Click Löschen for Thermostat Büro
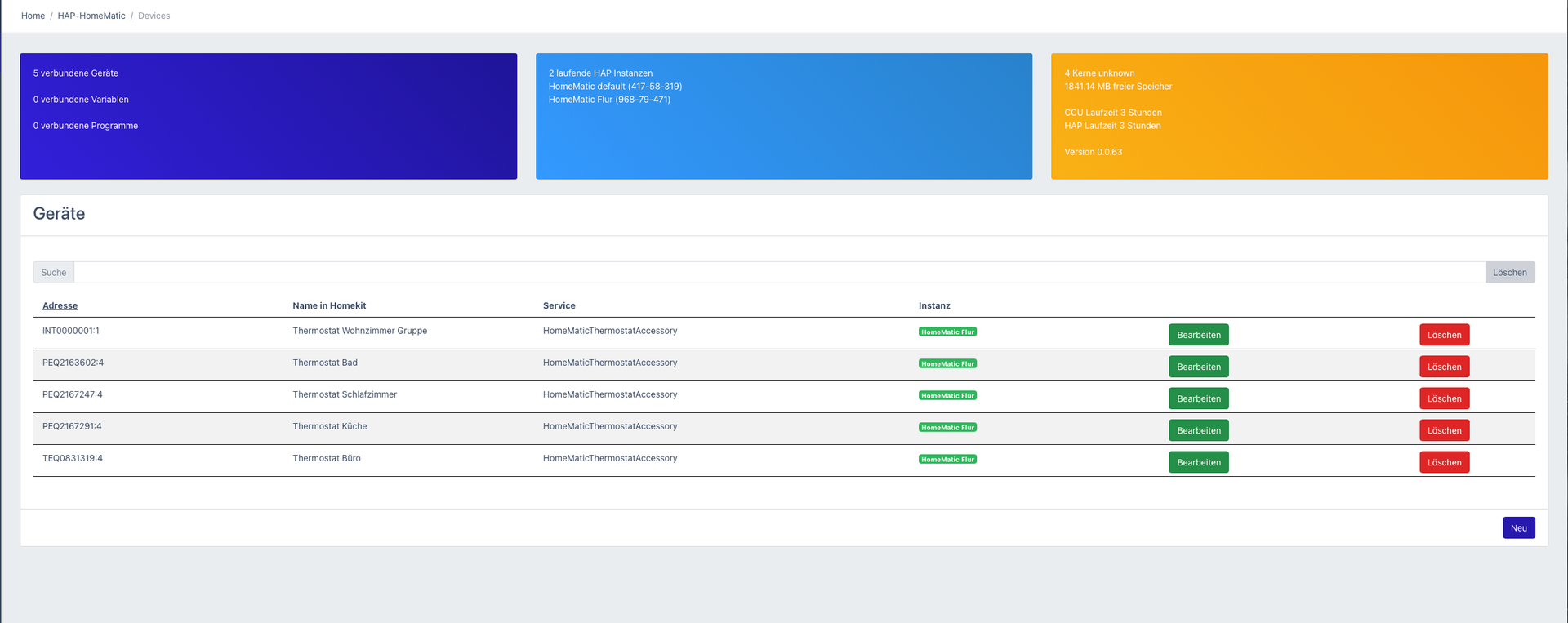 [x=1444, y=462]
